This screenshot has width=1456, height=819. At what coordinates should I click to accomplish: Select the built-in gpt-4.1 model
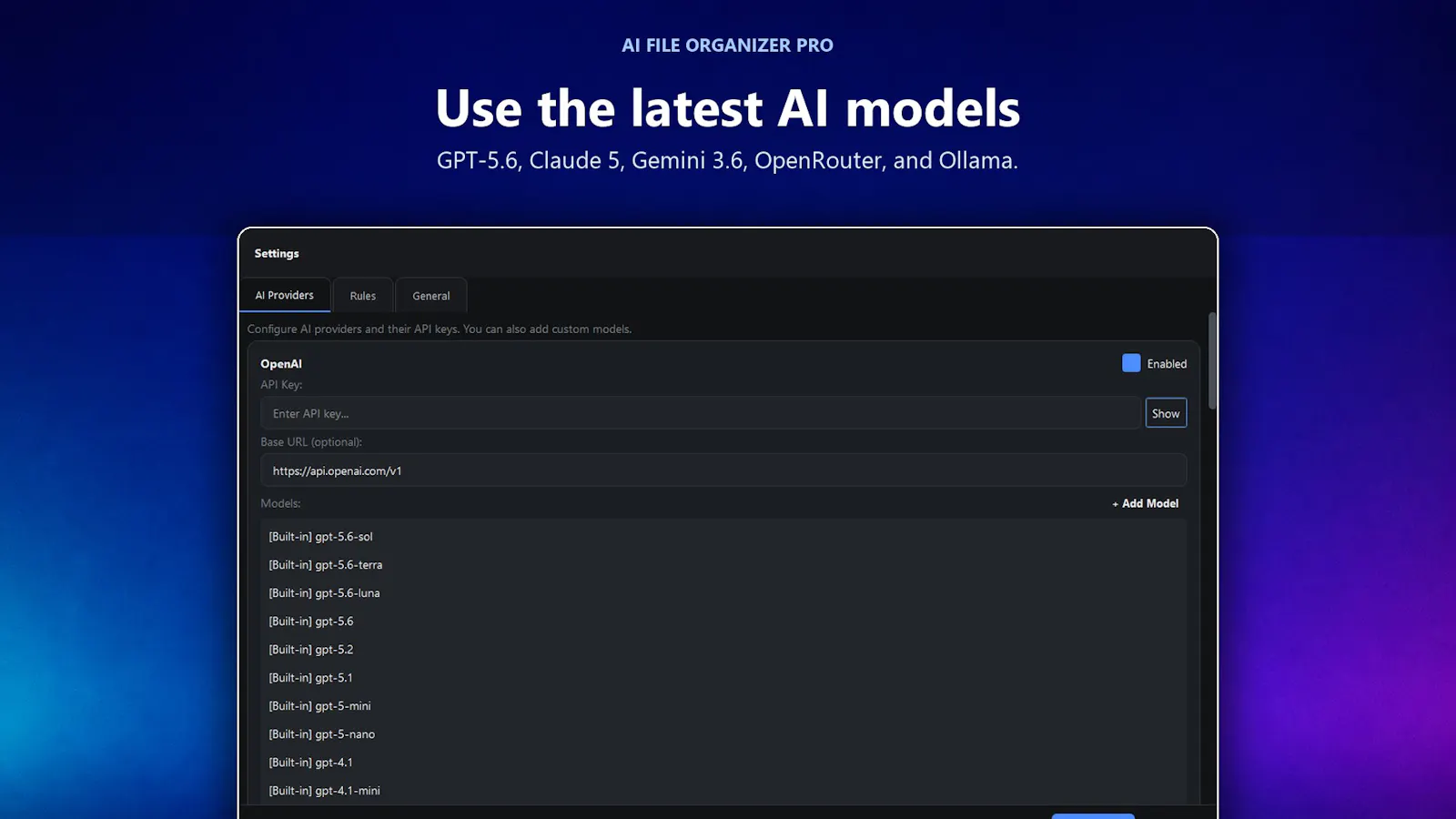[x=723, y=763]
